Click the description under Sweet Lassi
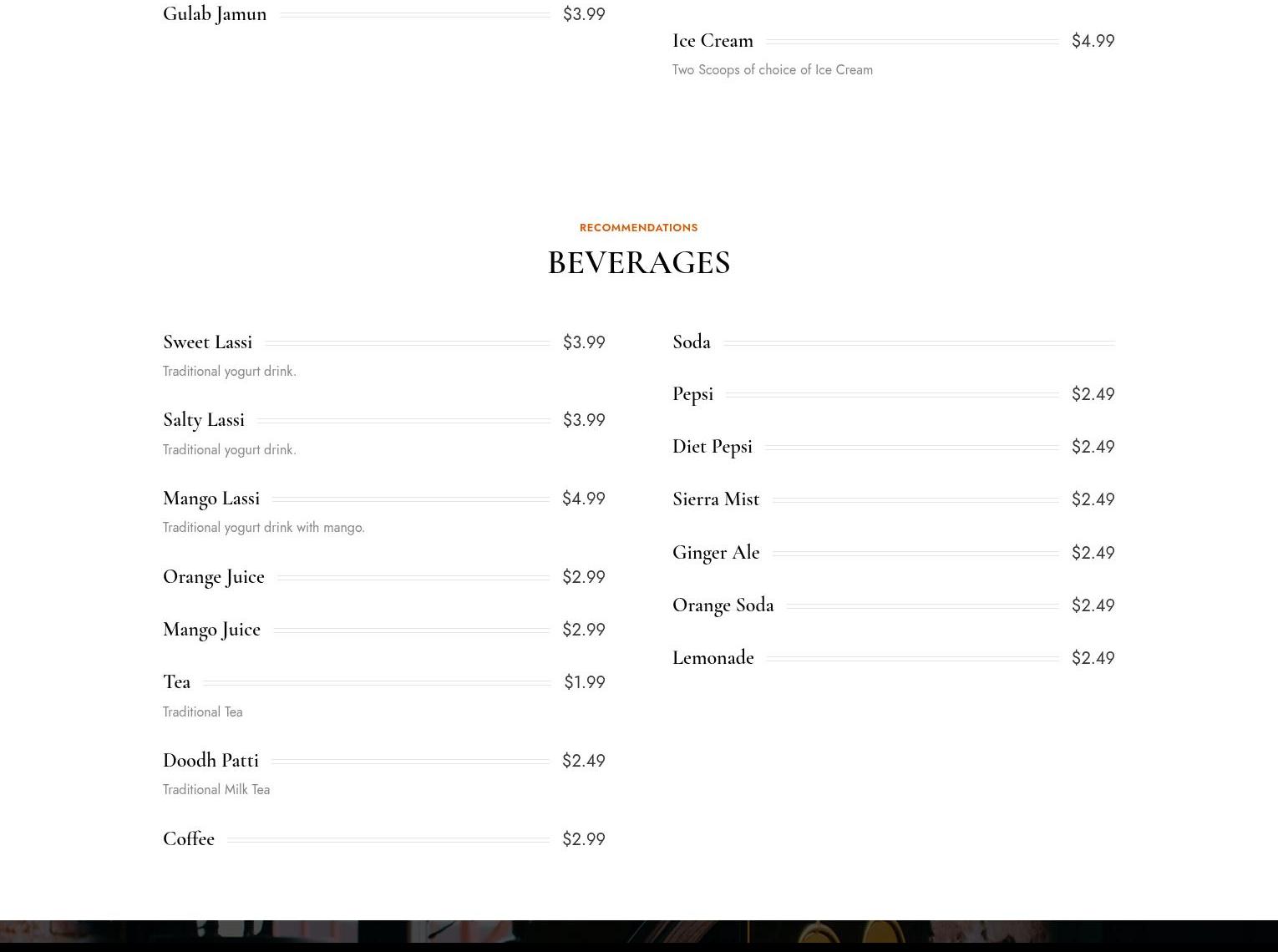 [x=230, y=372]
